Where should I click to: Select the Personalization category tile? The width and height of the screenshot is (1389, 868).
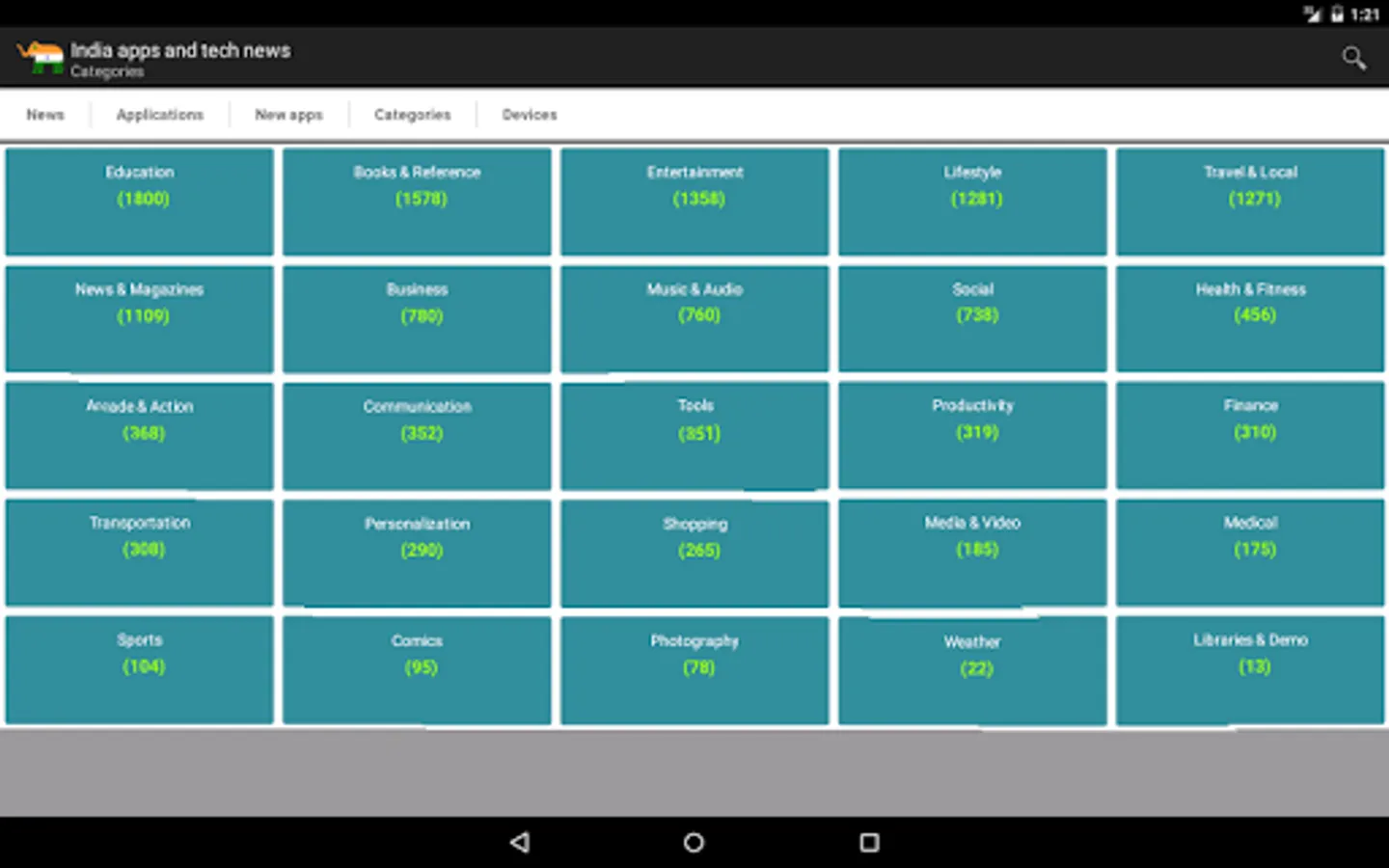coord(417,554)
